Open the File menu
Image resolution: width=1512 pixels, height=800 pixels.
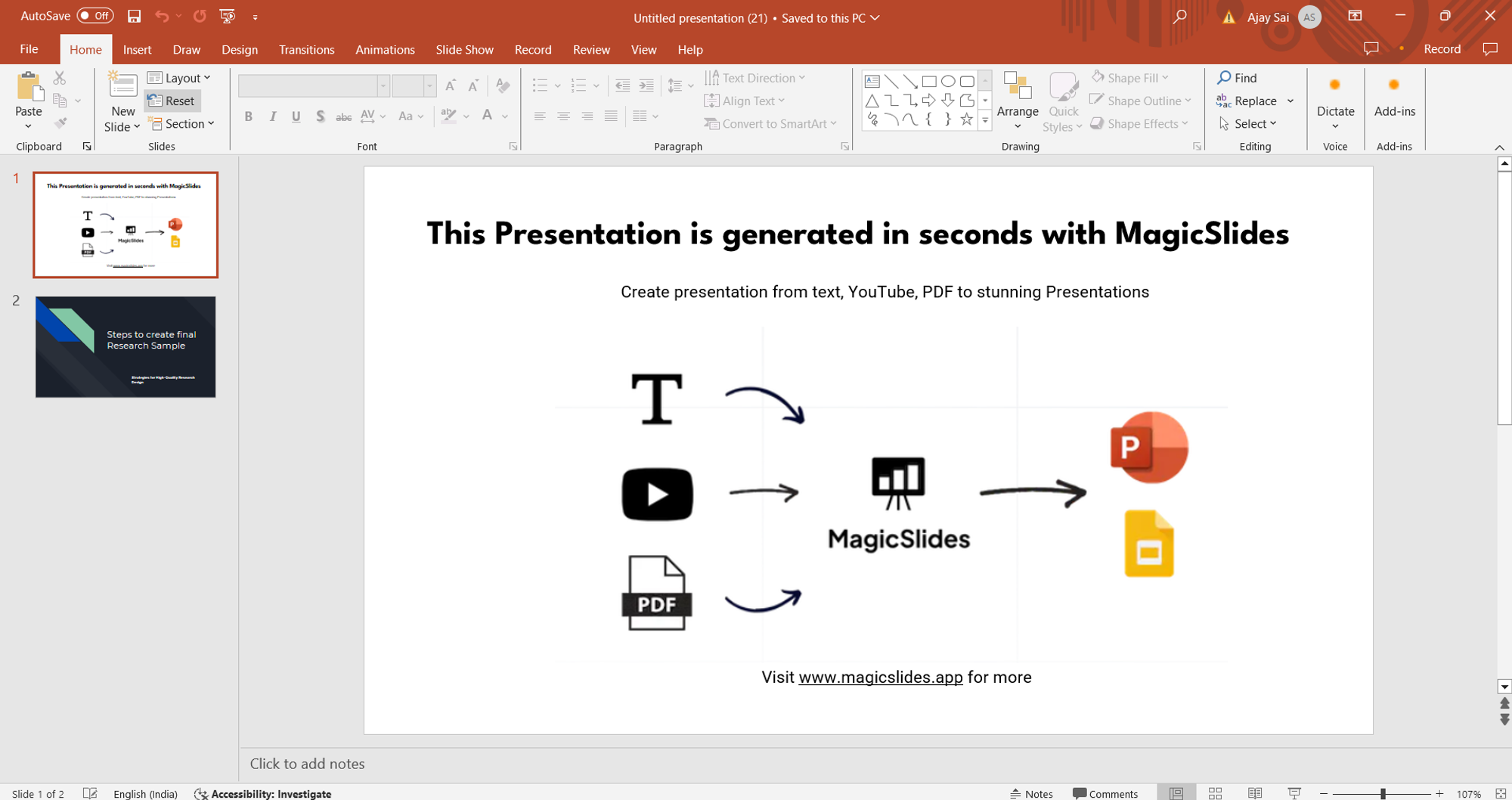29,49
